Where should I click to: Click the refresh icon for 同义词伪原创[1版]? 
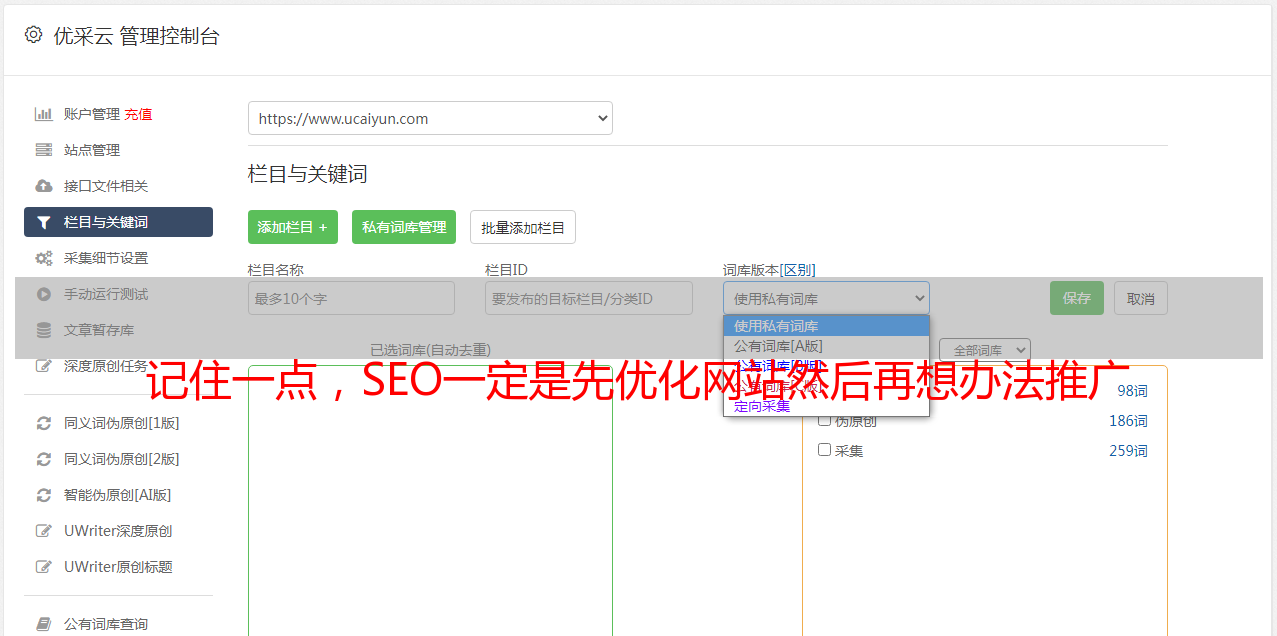pos(43,423)
